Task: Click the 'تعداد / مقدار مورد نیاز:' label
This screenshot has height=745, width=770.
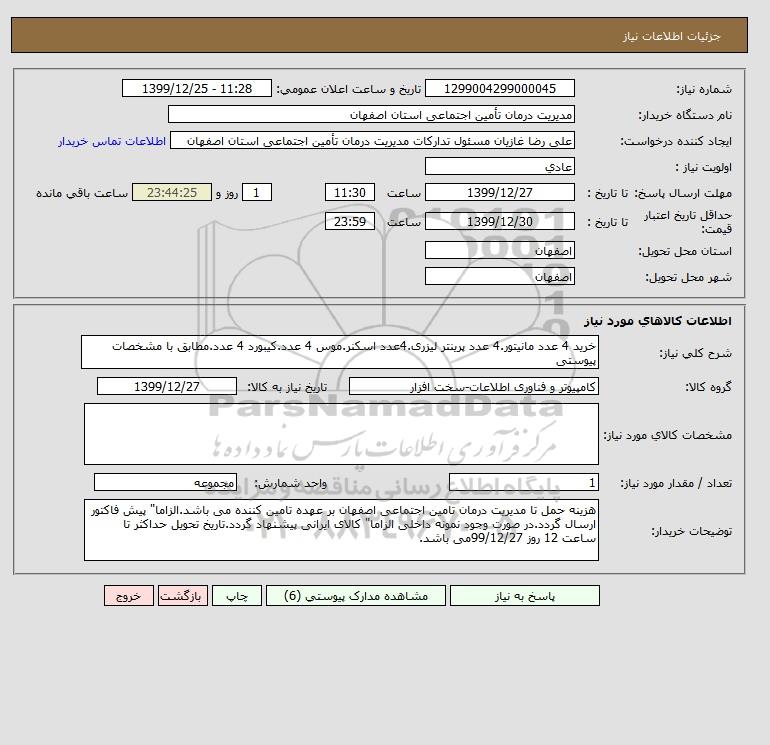Action: (x=676, y=483)
